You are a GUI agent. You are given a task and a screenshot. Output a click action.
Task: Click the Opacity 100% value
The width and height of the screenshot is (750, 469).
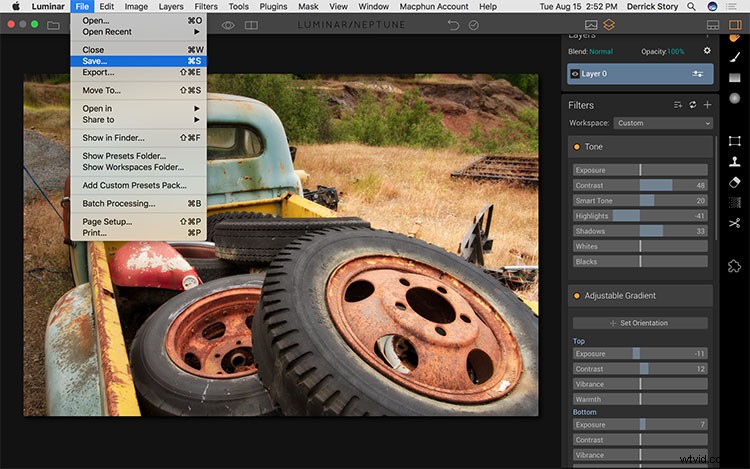[x=675, y=51]
